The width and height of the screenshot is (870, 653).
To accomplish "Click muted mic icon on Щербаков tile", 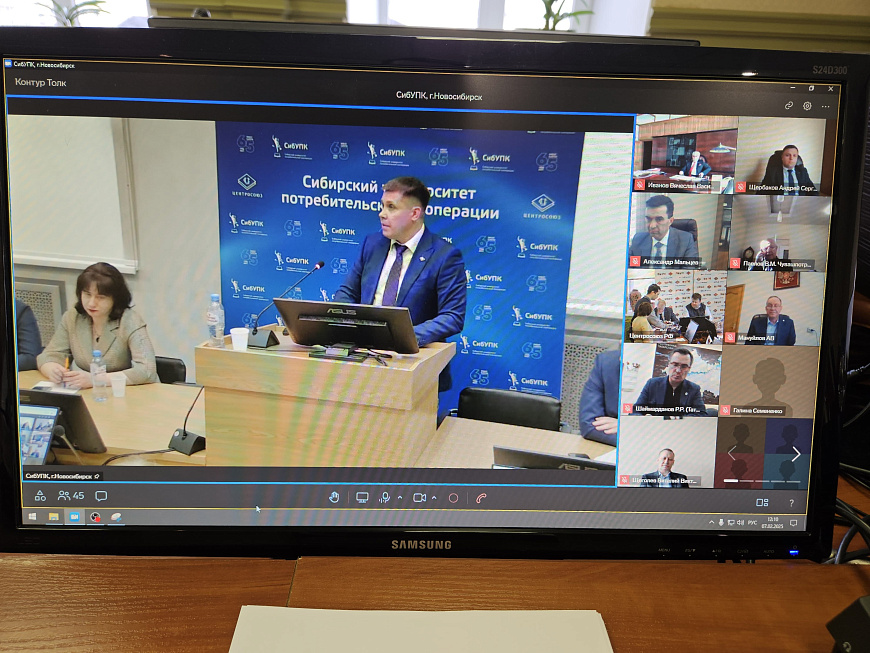I will [x=741, y=188].
